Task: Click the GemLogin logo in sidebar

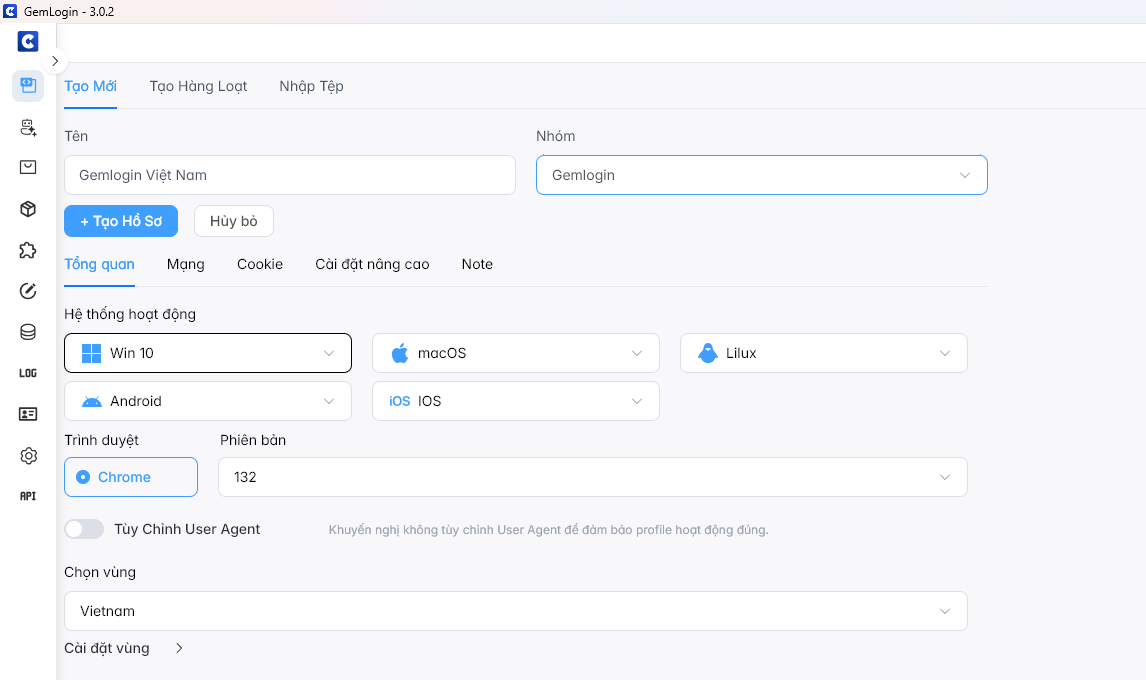Action: point(28,42)
